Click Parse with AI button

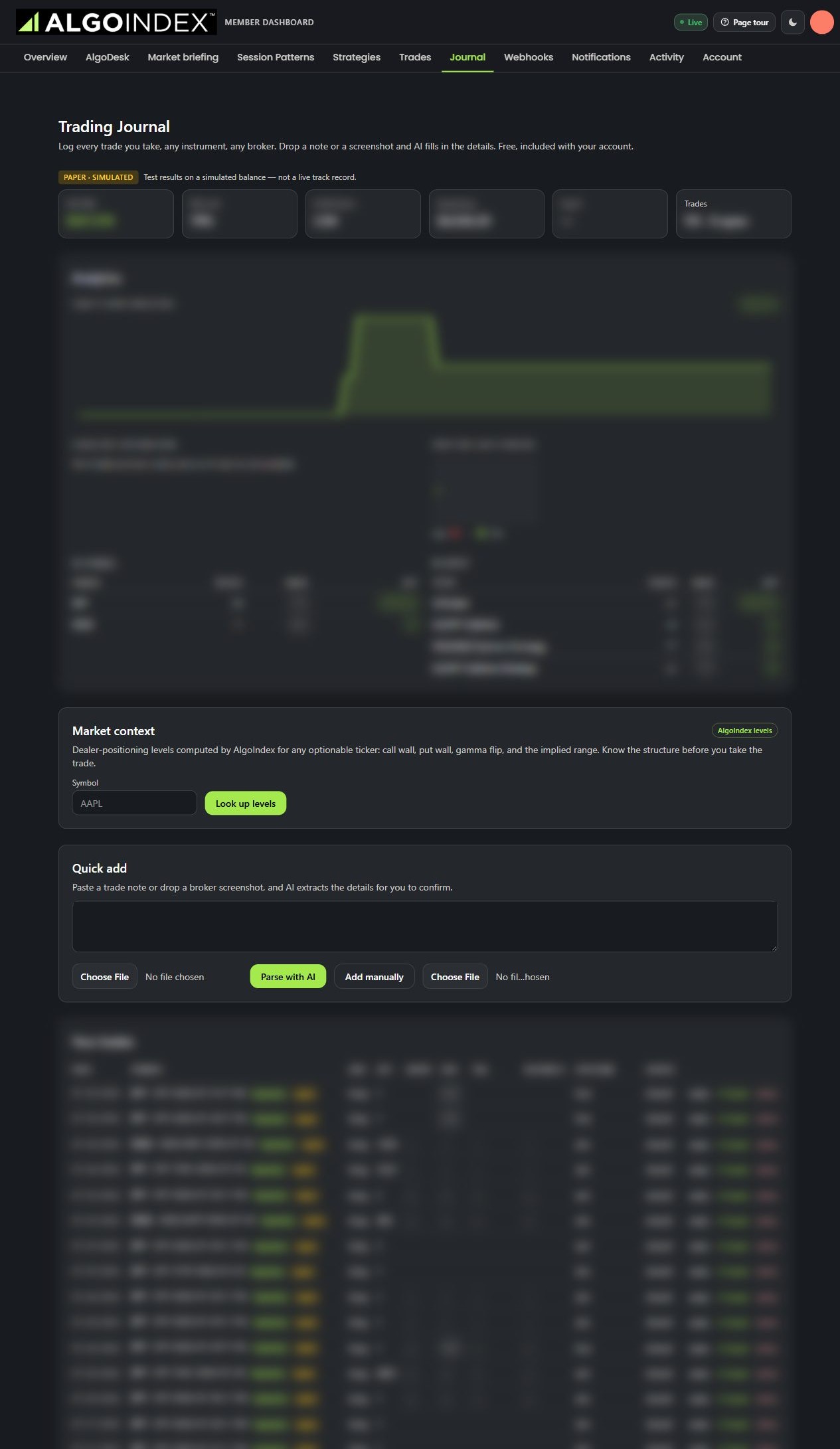click(x=288, y=977)
